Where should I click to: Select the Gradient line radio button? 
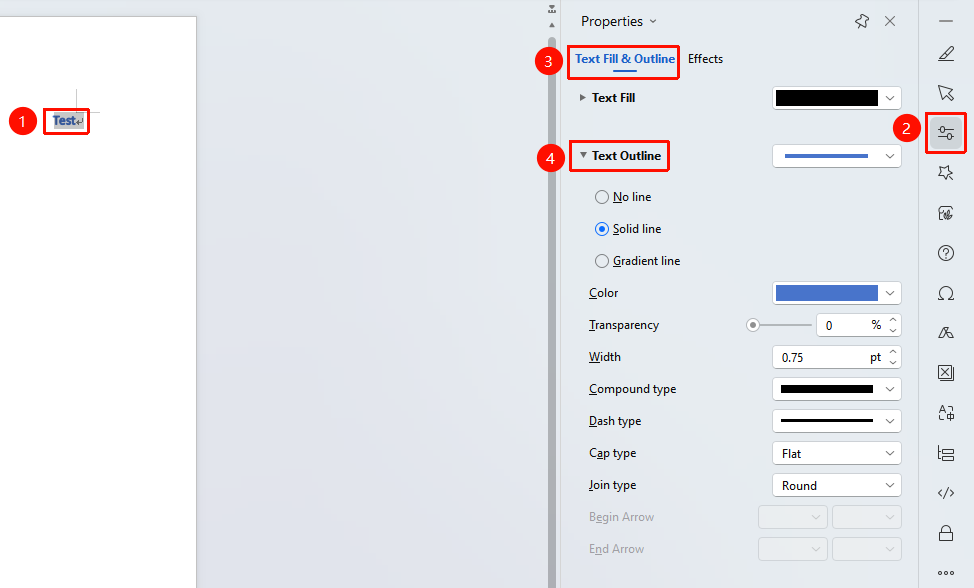[x=601, y=261]
